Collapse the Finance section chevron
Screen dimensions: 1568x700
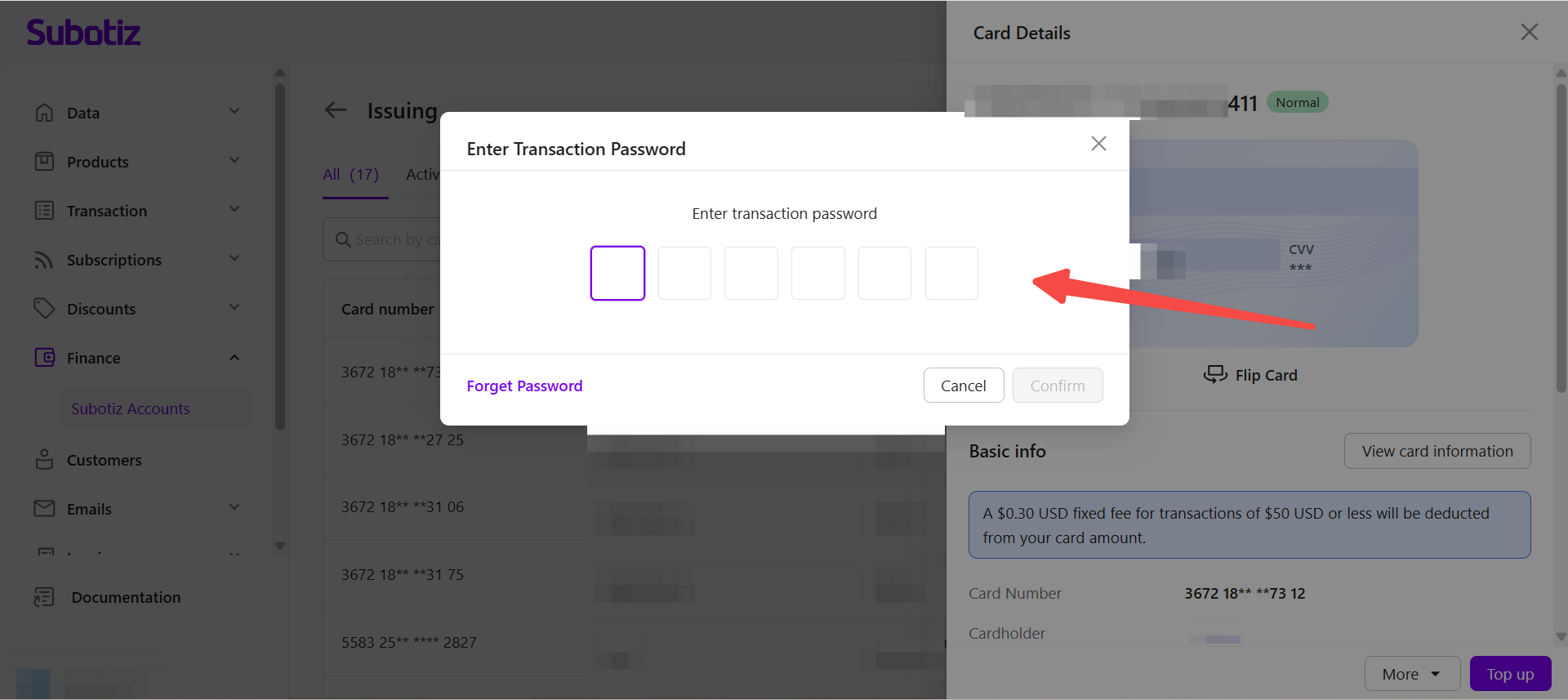(234, 358)
